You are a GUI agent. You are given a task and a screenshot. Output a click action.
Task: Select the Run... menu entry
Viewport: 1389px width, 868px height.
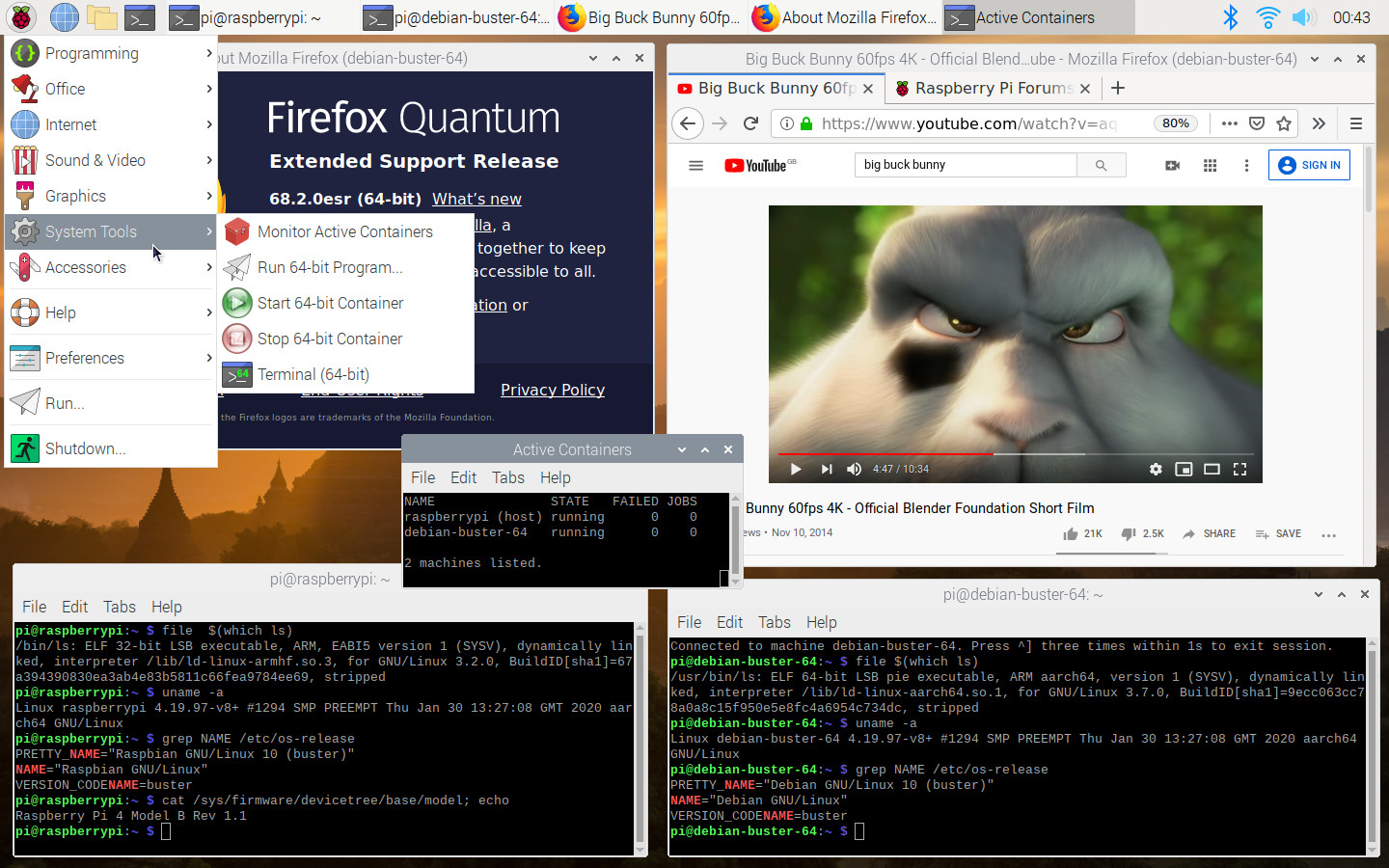point(111,403)
